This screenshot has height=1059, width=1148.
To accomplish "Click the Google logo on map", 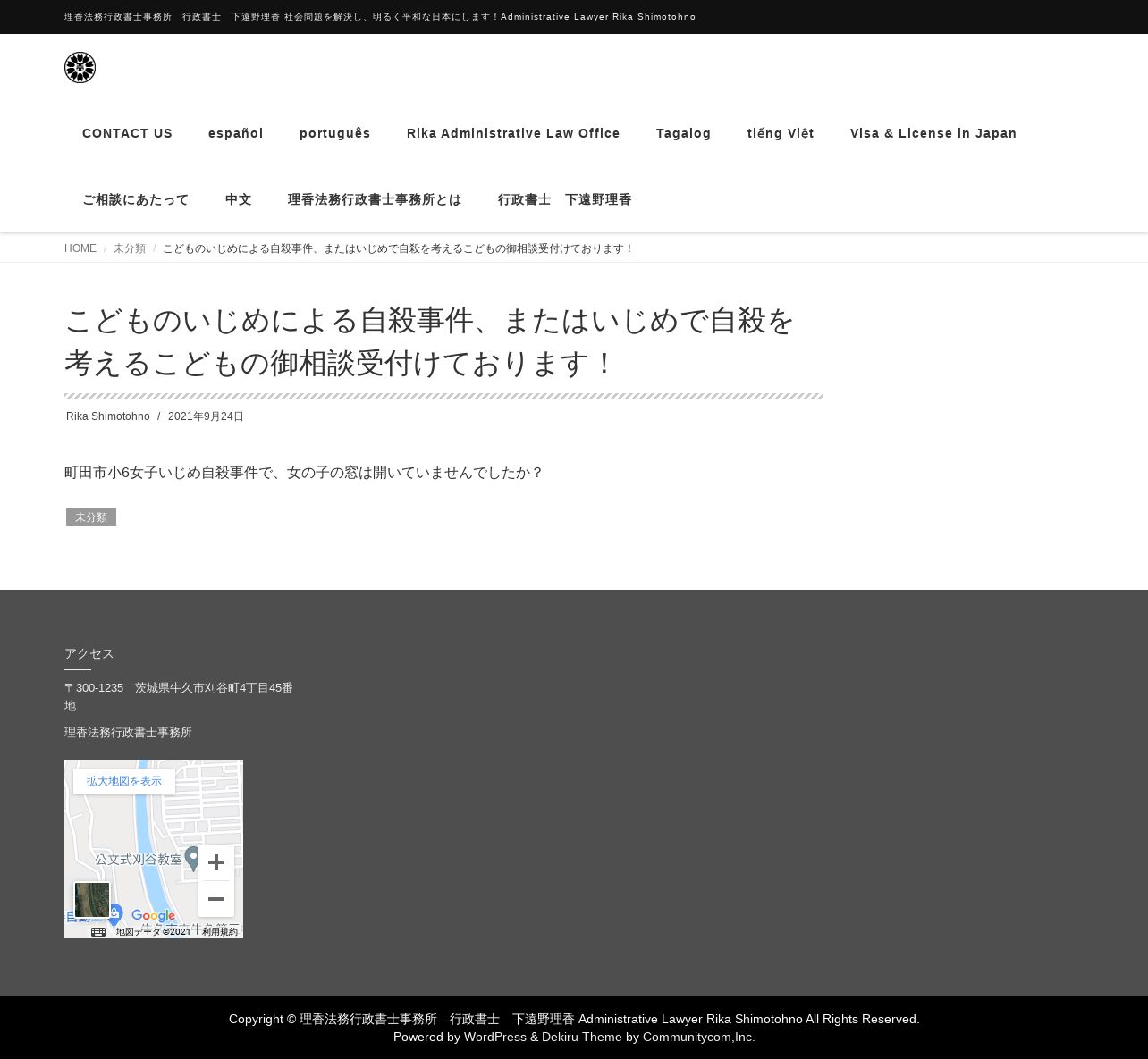I will click(153, 915).
